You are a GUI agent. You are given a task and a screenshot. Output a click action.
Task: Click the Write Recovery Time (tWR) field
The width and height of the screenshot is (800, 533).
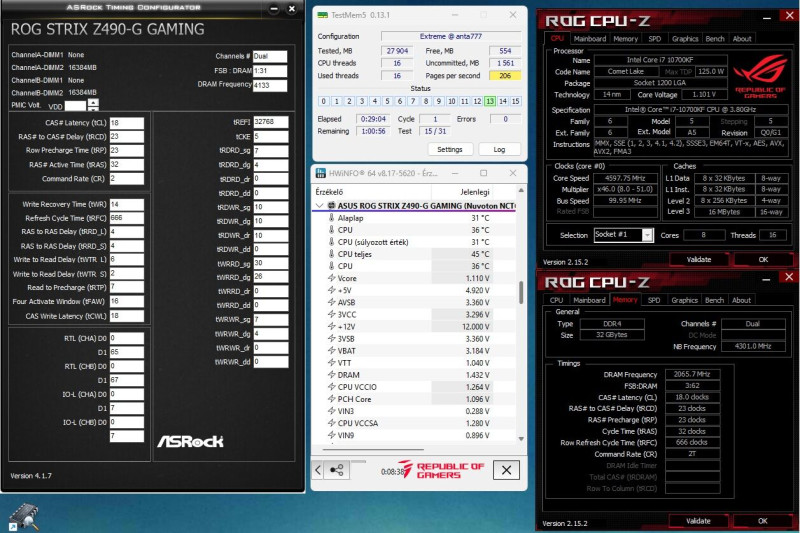click(127, 204)
